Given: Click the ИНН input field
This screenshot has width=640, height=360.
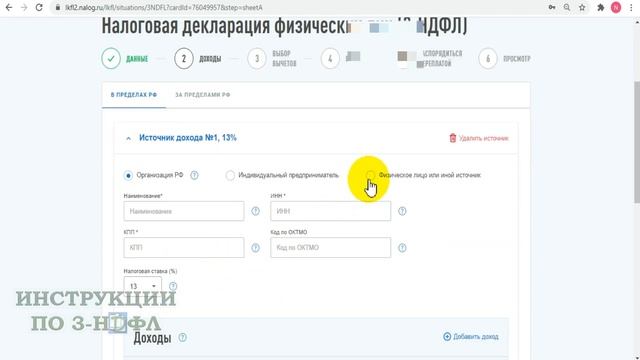Looking at the screenshot, I should coord(331,211).
